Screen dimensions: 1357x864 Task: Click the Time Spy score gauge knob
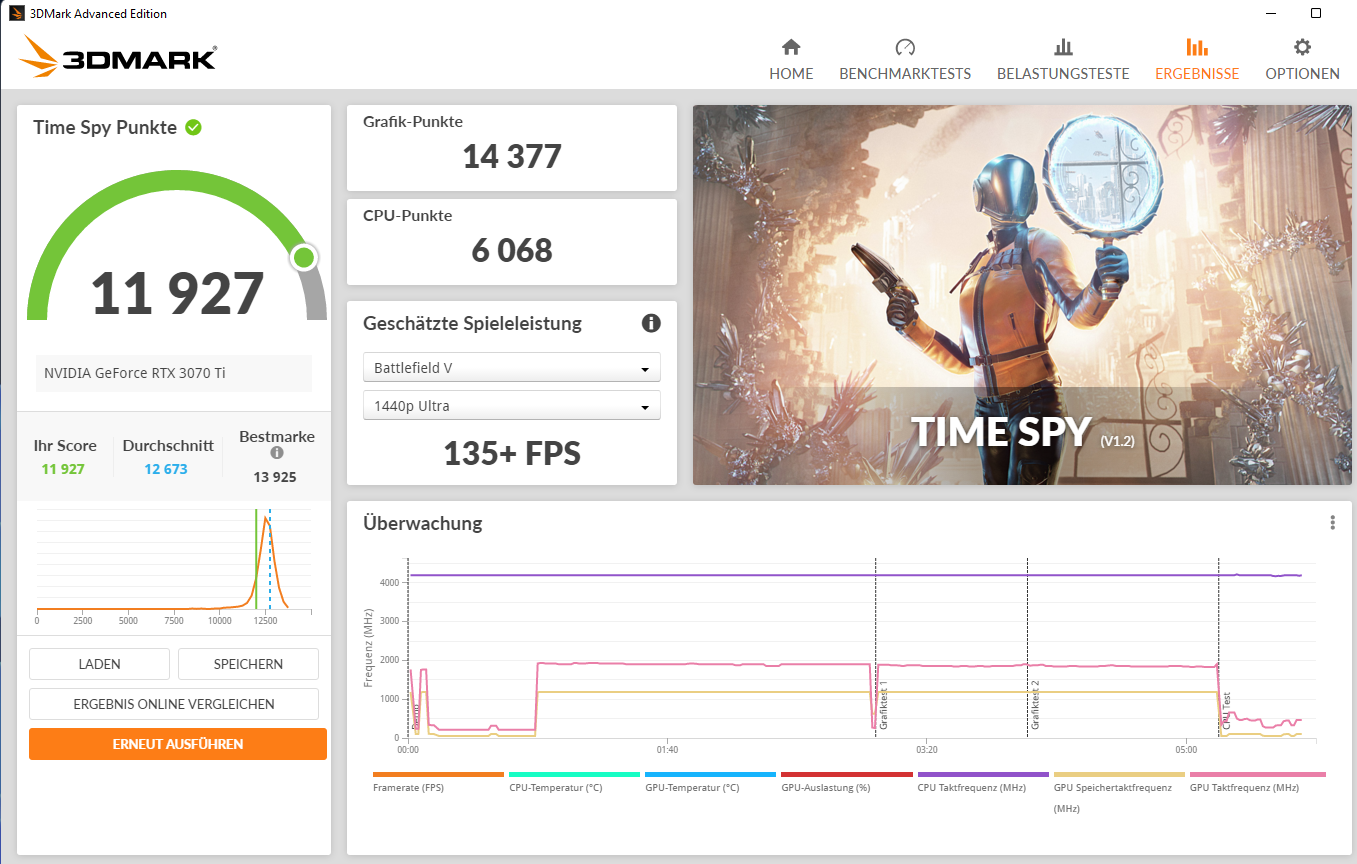(304, 258)
